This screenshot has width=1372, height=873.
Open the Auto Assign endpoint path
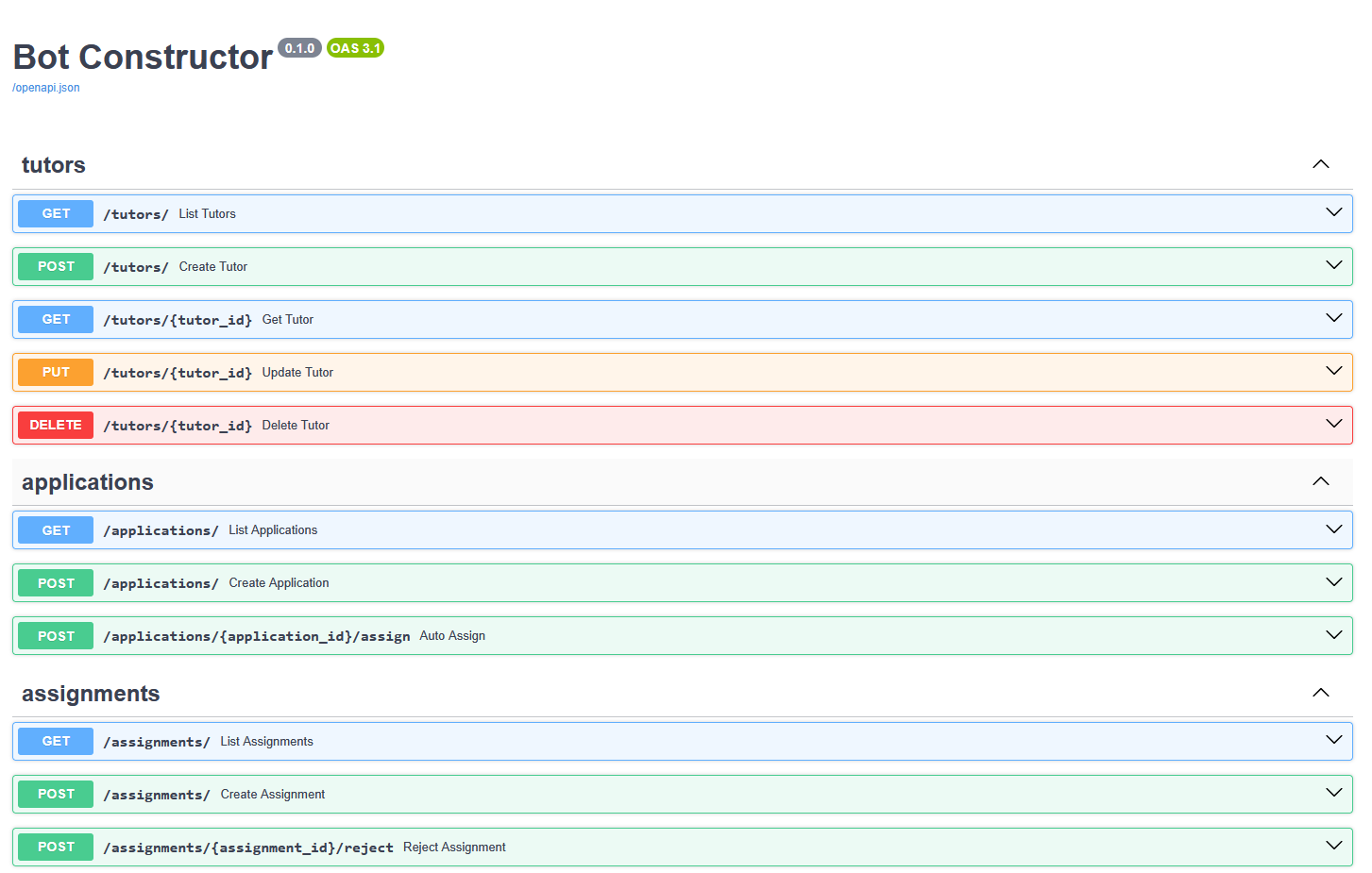click(256, 636)
